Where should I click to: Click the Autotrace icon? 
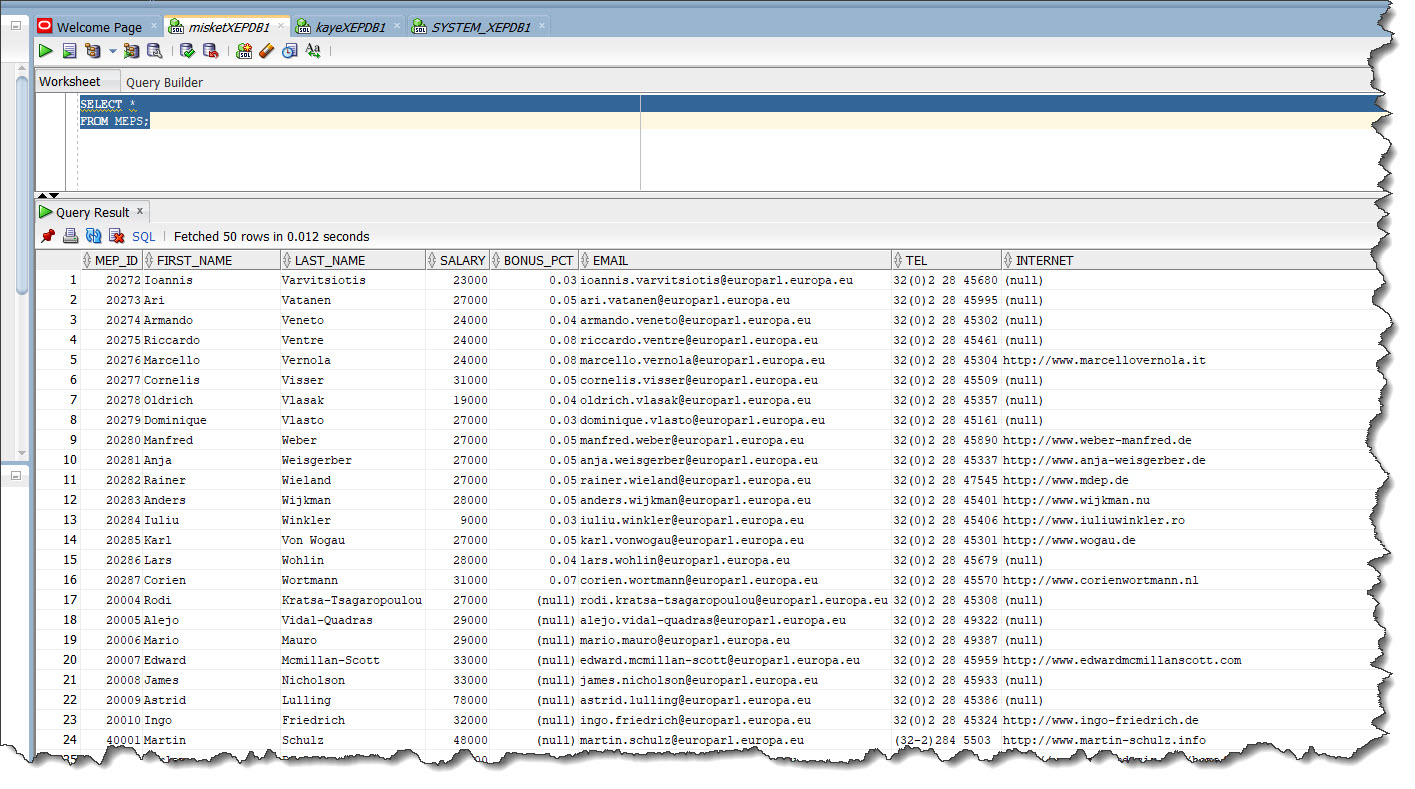click(132, 50)
